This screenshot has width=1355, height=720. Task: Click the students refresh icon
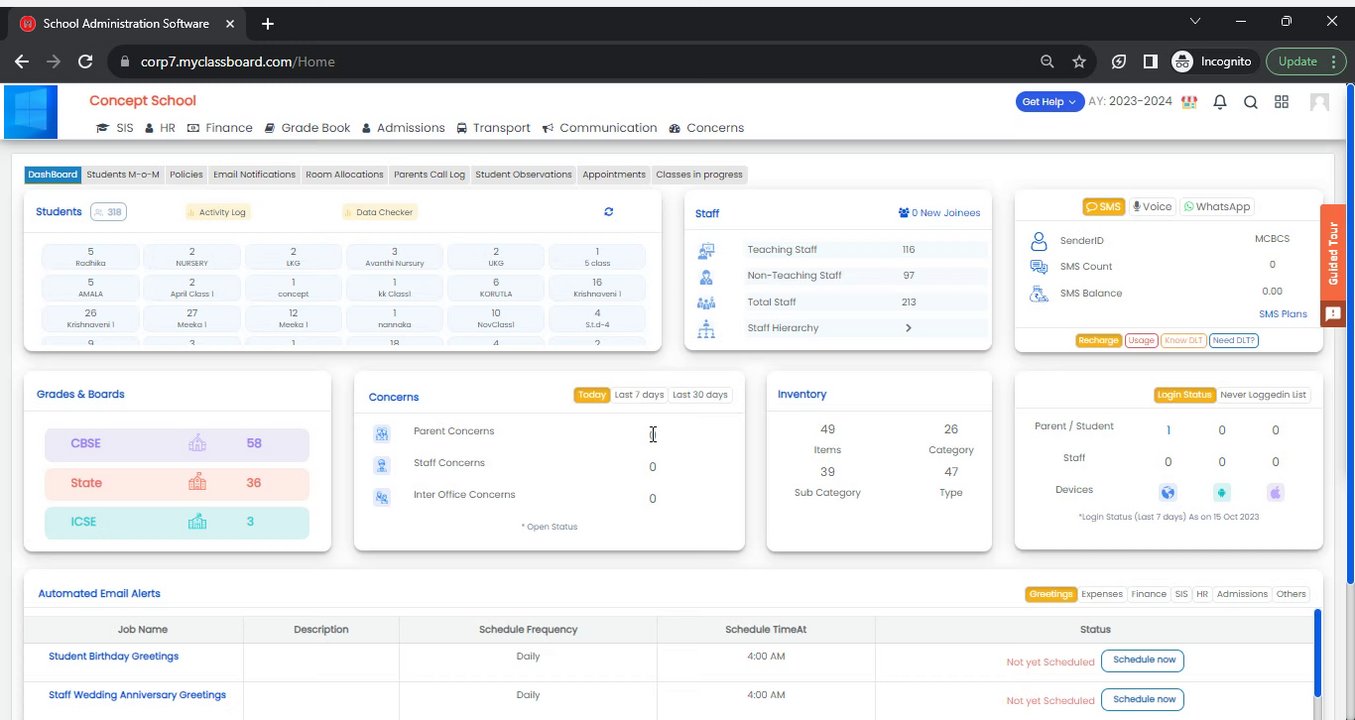point(609,212)
